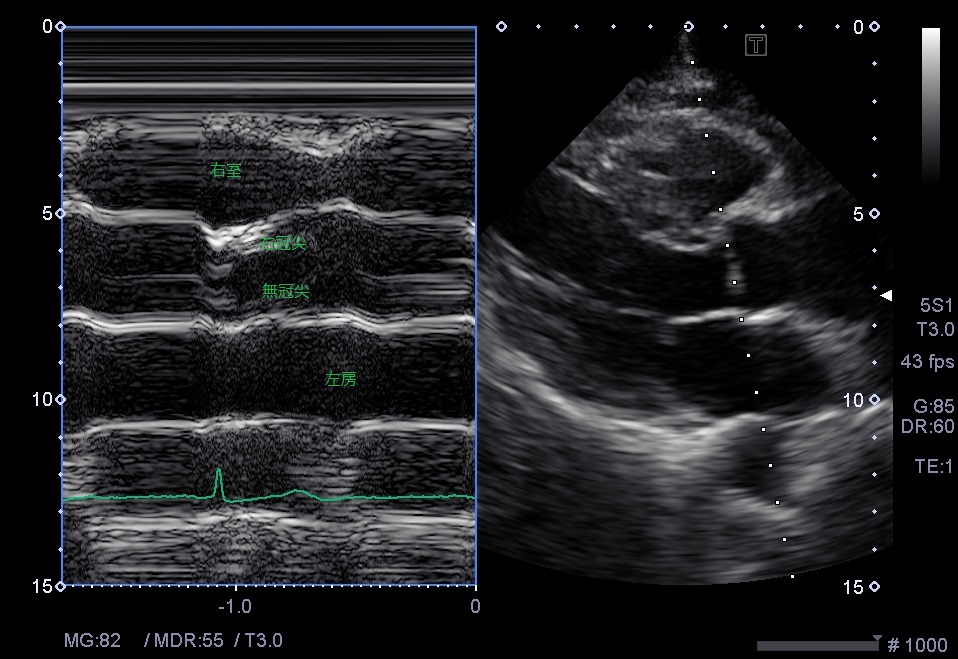958x659 pixels.
Task: Click the MG:82 gain value
Action: pos(92,640)
